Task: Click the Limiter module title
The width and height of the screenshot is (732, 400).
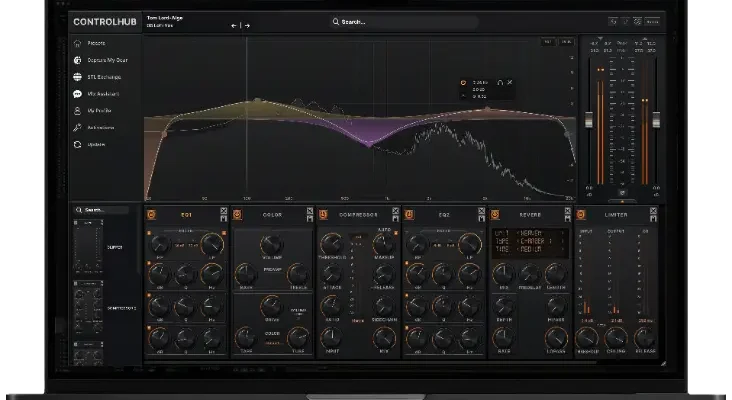Action: click(617, 214)
